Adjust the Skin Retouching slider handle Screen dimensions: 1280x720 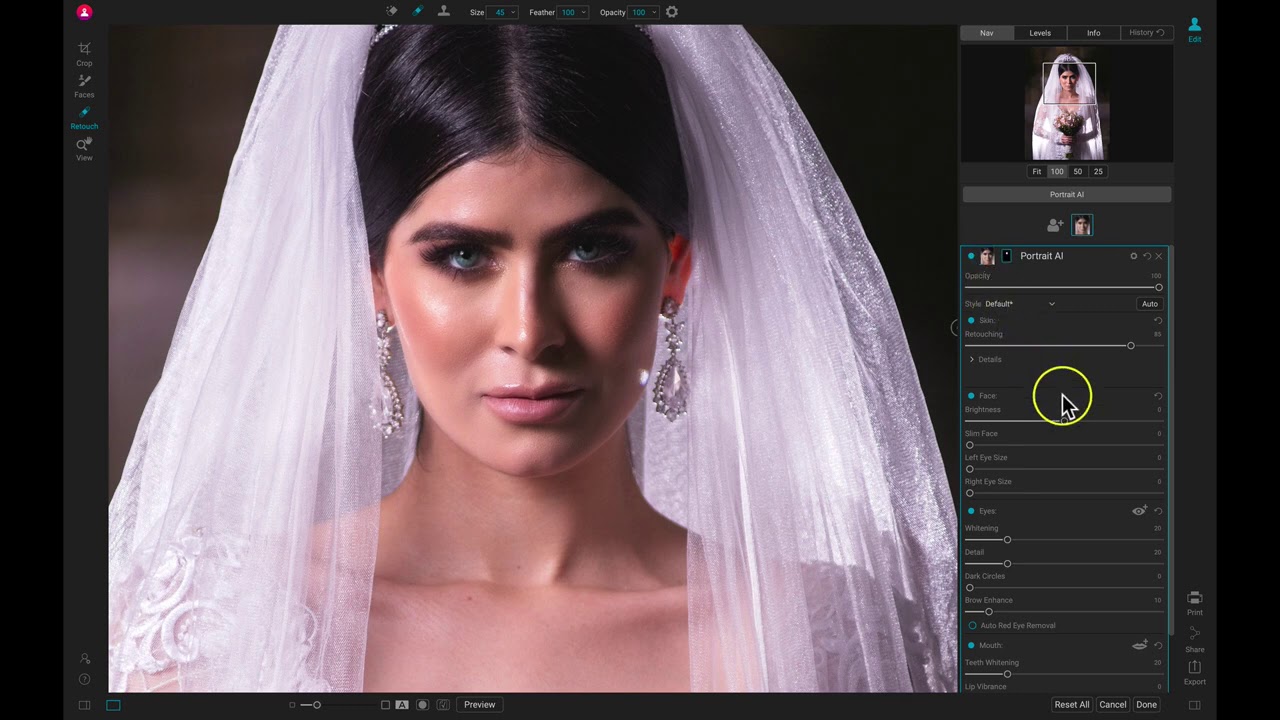[1131, 346]
